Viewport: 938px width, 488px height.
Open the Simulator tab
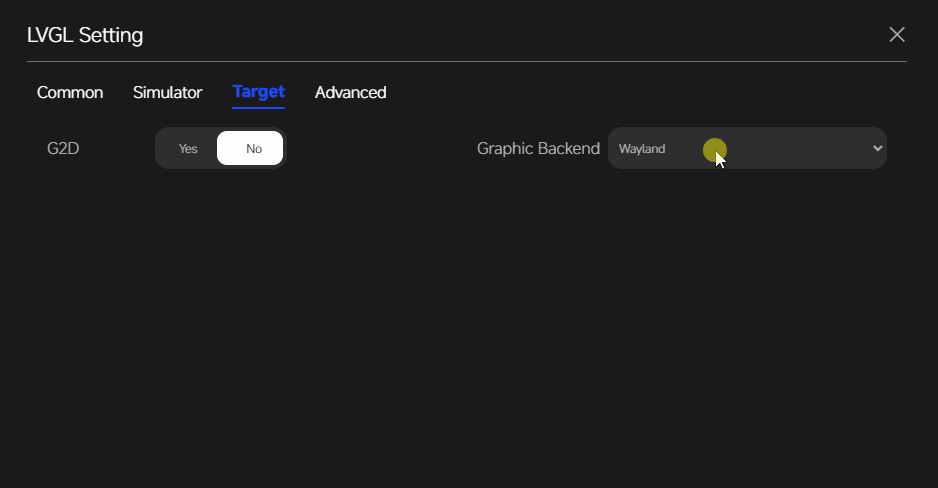pos(168,92)
